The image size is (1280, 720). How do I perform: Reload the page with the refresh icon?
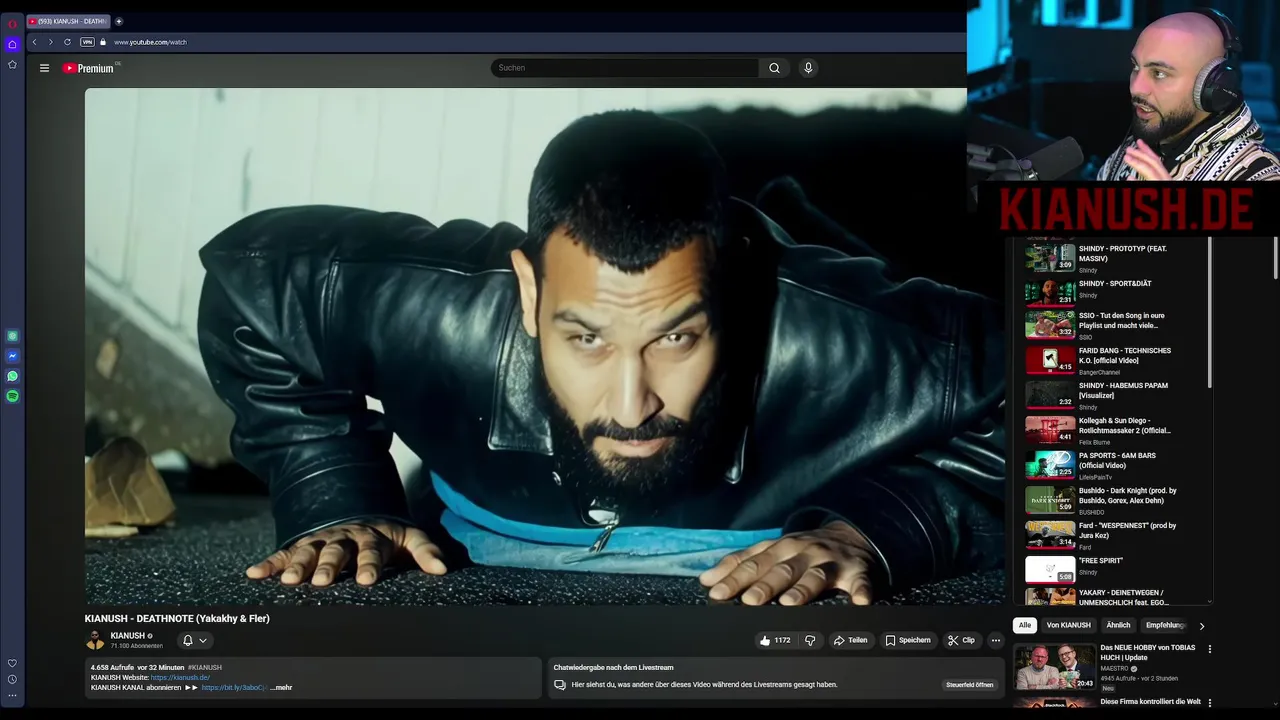click(67, 42)
